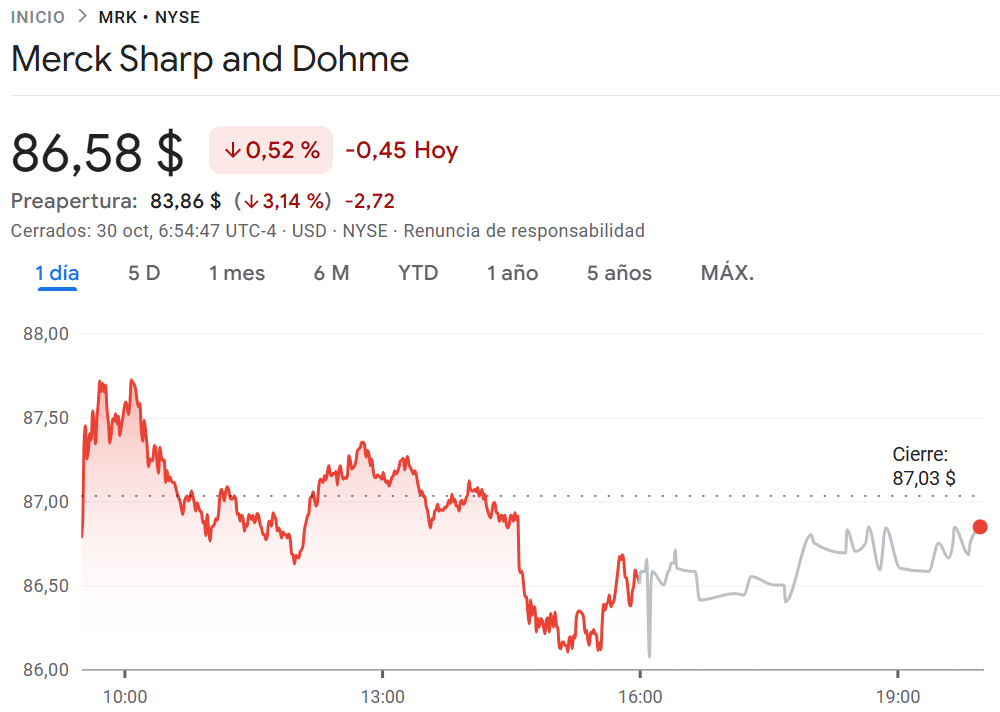Image resolution: width=1000 pixels, height=712 pixels.
Task: Click the red down-arrow in percent badge
Action: (233, 151)
